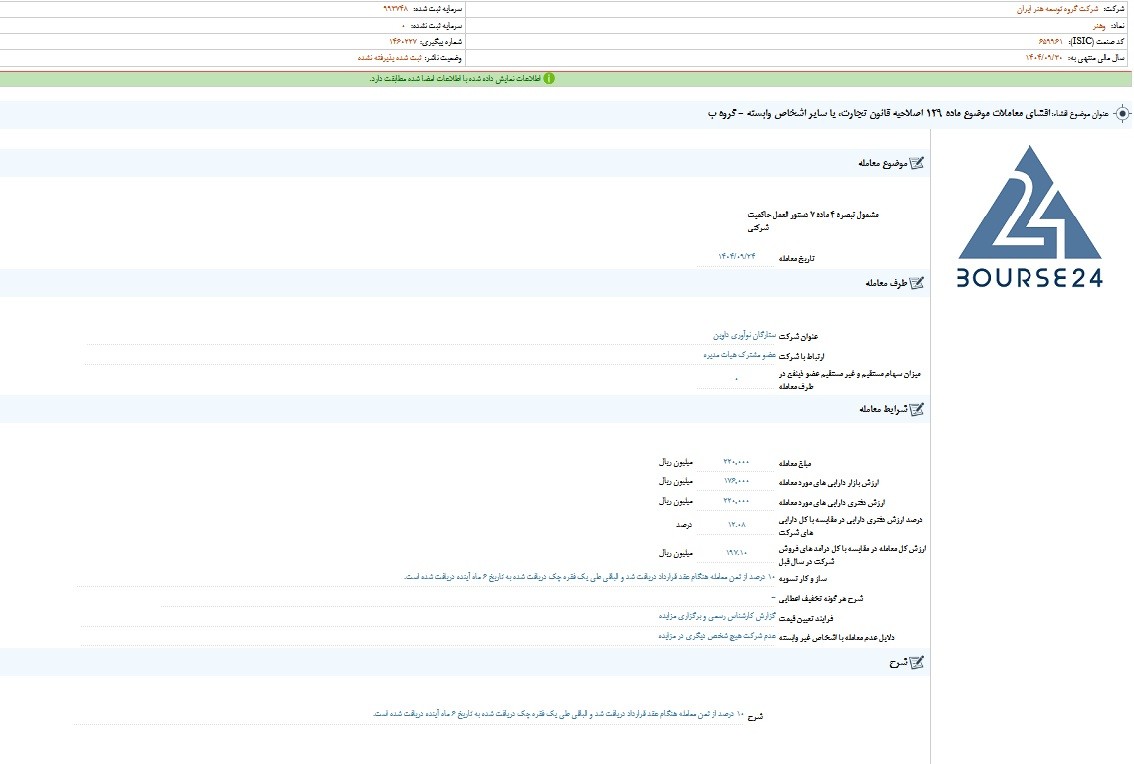Image resolution: width=1134 pixels, height=764 pixels.
Task: Click the company name شرکت گروه توسعه هنر ایران
Action: click(1057, 9)
